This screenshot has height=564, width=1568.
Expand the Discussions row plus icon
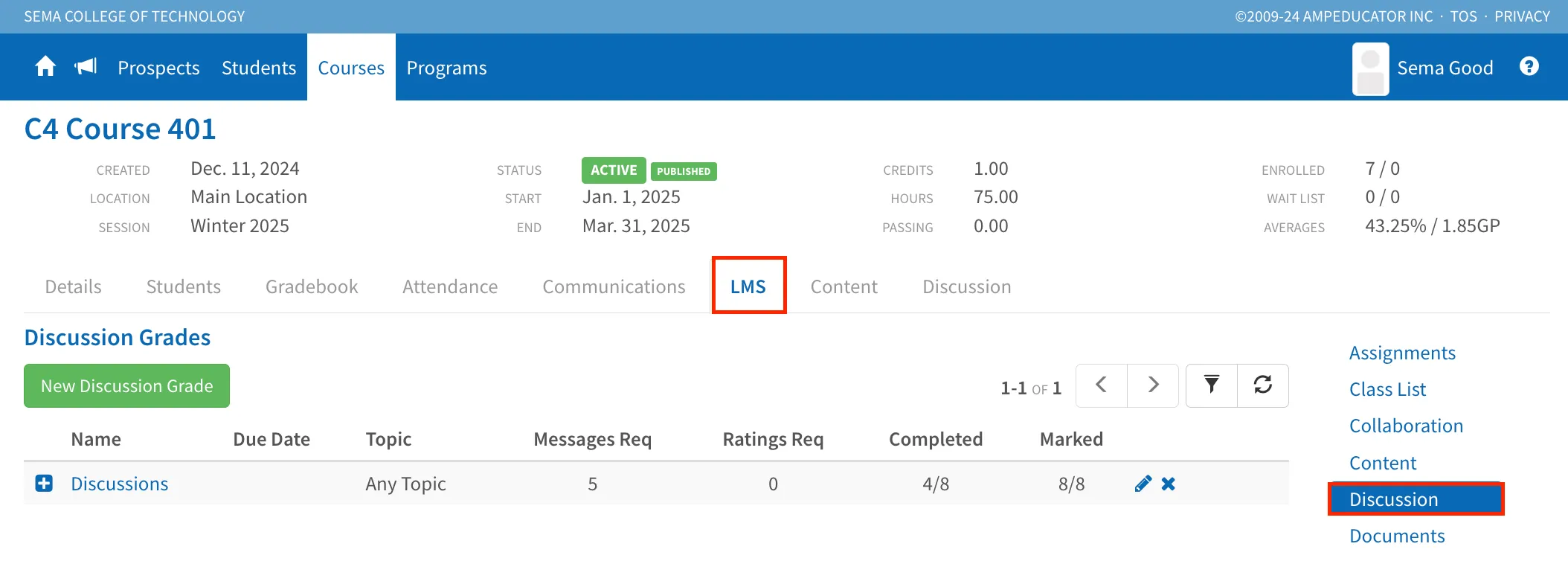tap(44, 484)
